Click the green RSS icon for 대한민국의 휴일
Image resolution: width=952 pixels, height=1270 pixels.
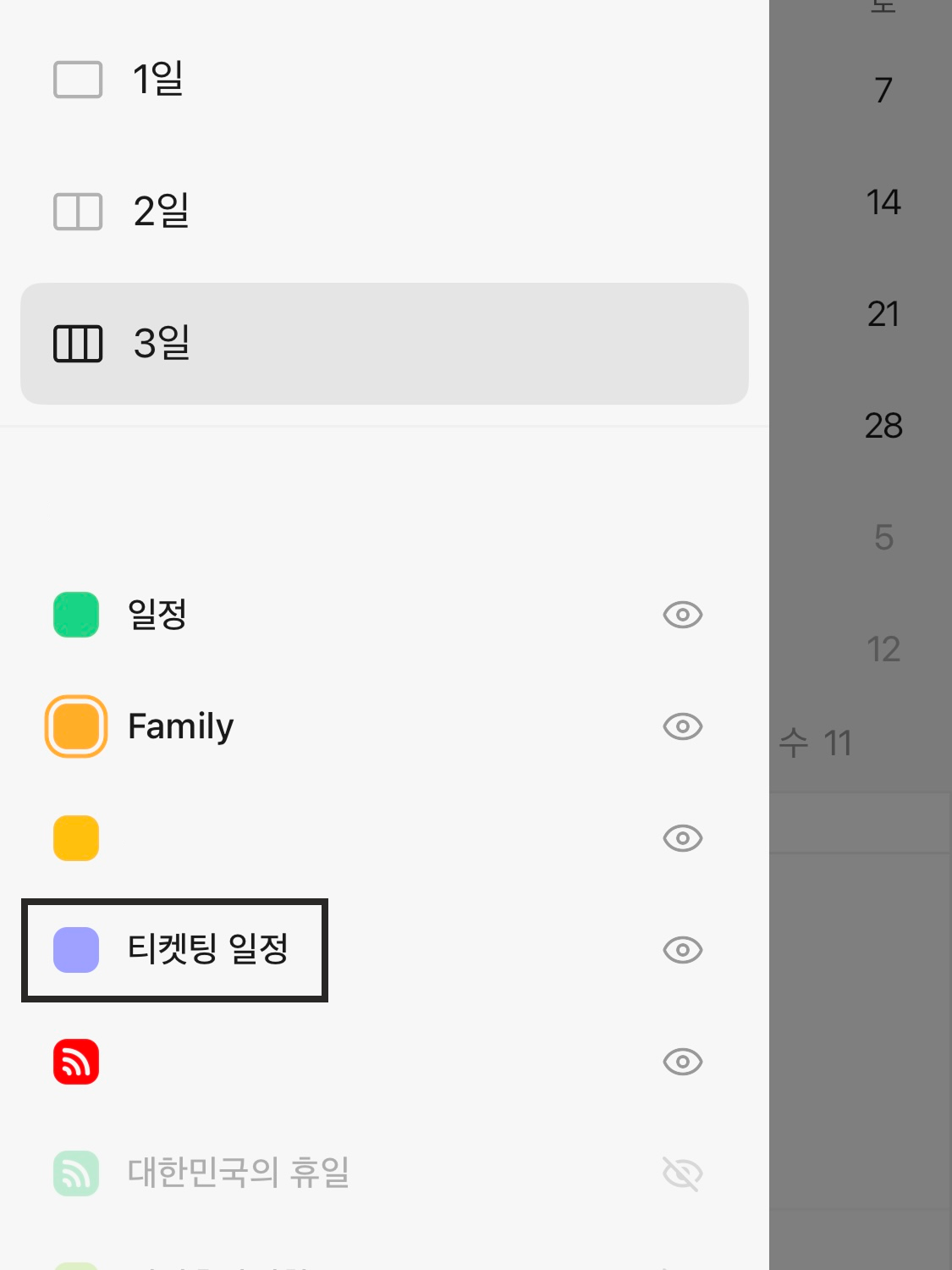point(76,1173)
